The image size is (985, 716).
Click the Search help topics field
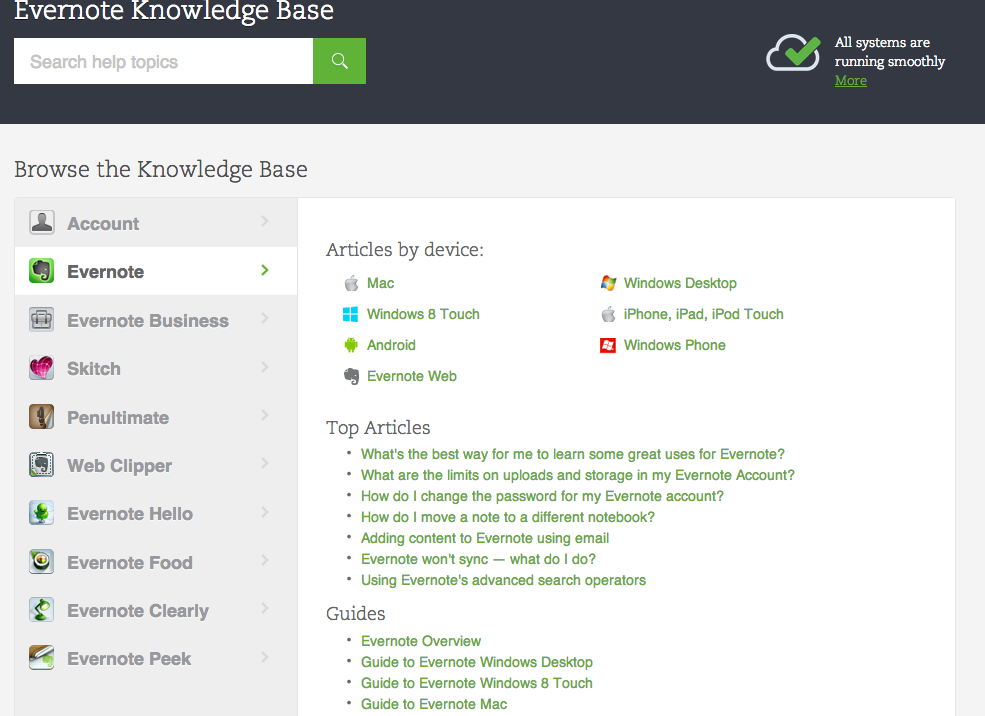(163, 61)
